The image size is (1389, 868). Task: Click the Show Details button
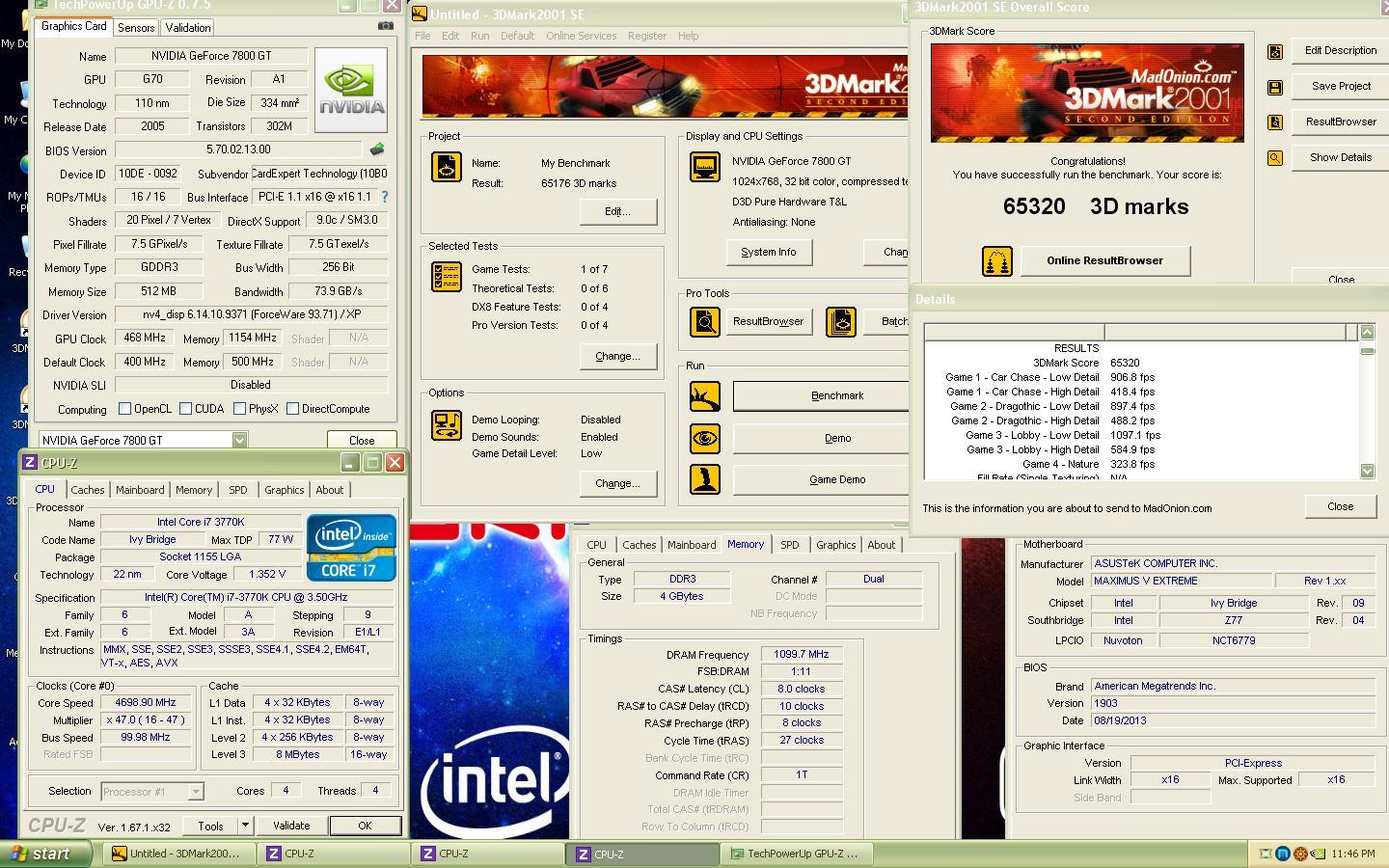pyautogui.click(x=1341, y=157)
